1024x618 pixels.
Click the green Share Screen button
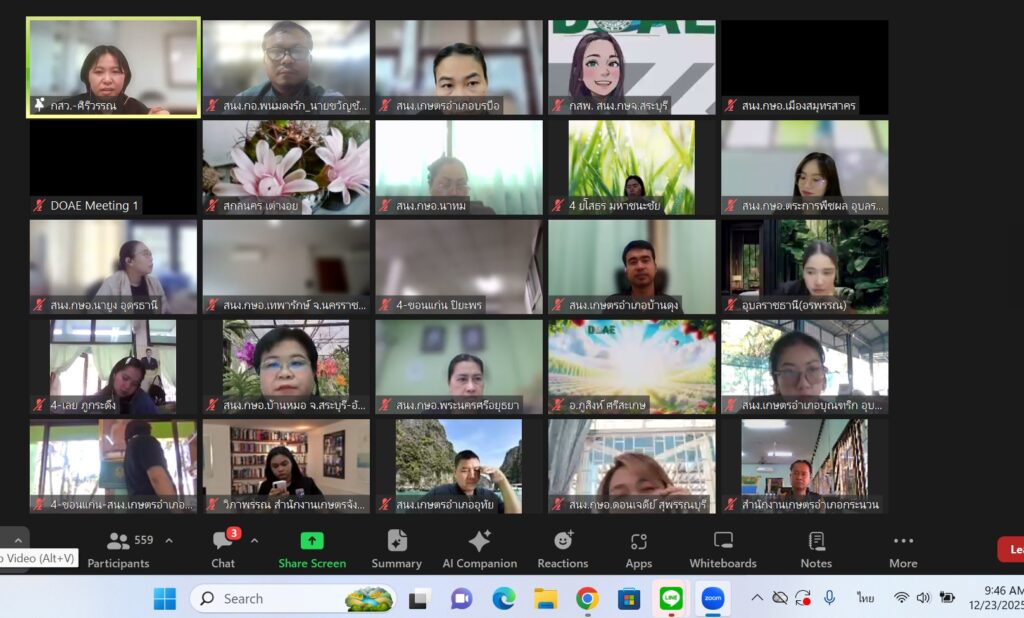point(312,549)
